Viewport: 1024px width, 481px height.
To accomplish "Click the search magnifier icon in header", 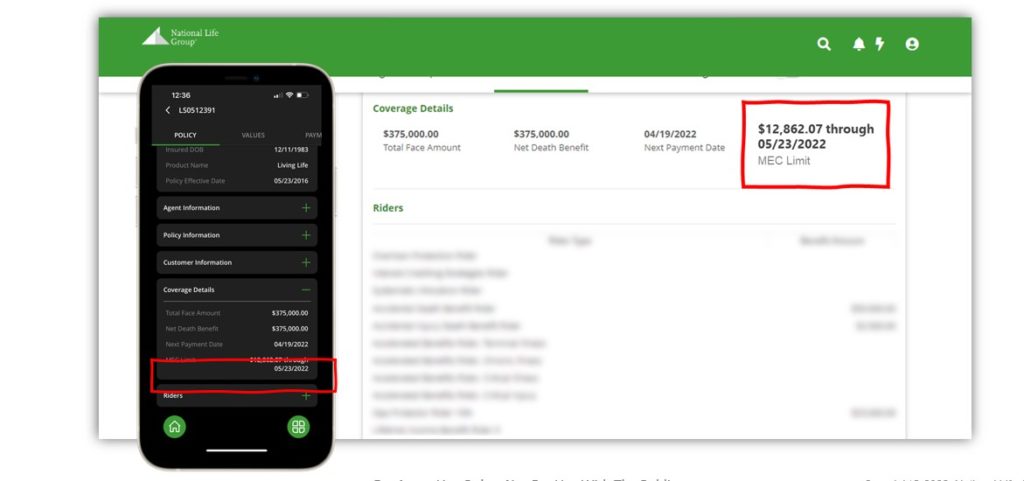I will [824, 44].
